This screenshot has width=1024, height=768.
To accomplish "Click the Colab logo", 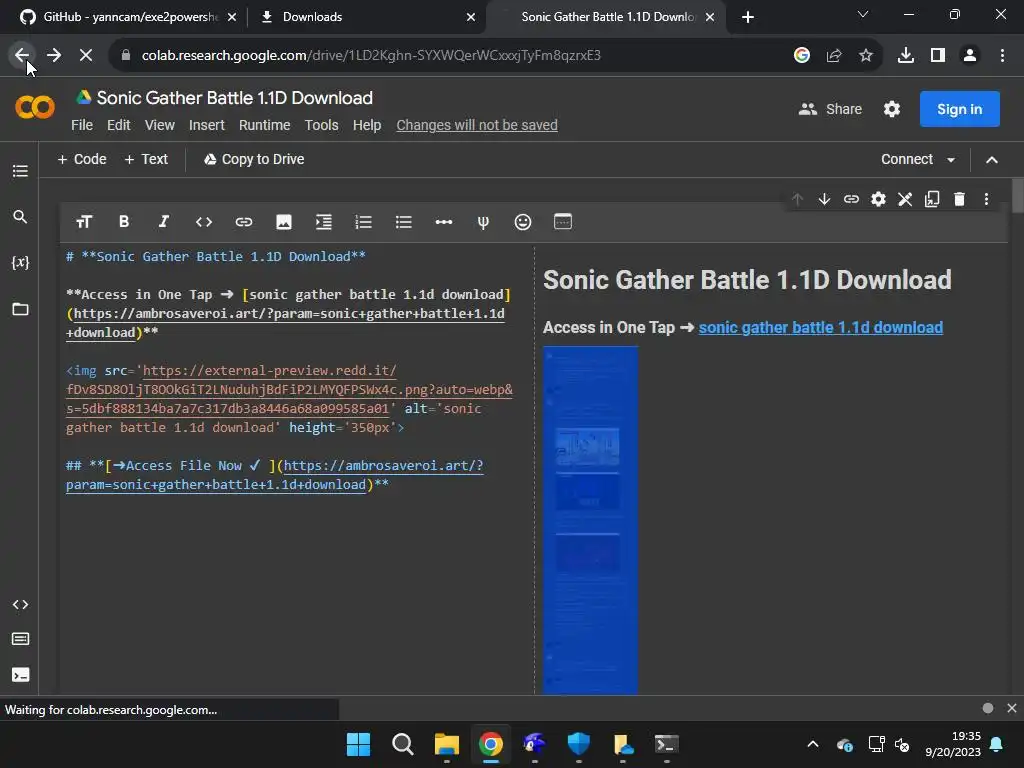I will [35, 108].
